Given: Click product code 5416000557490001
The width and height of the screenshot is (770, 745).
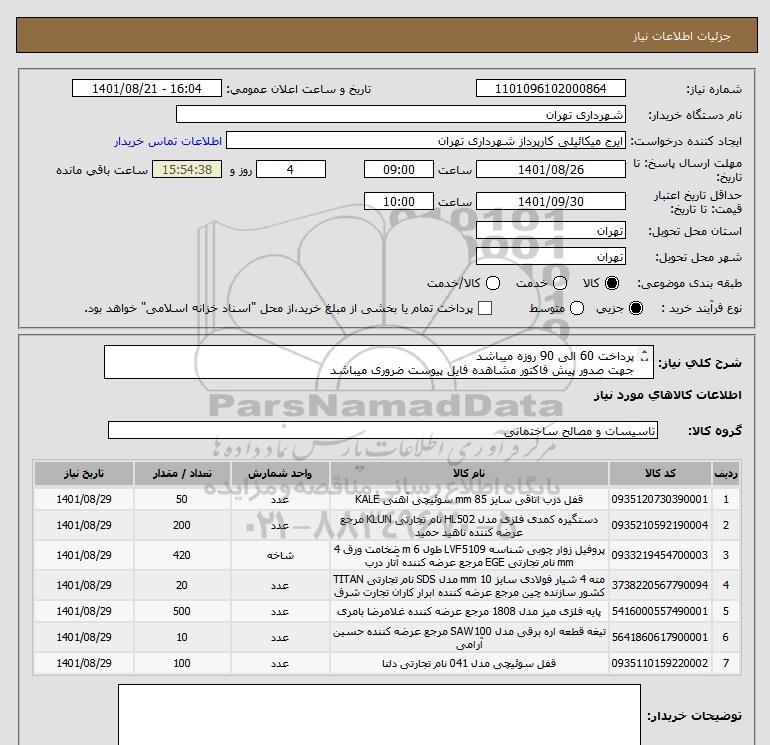Looking at the screenshot, I should pyautogui.click(x=660, y=611).
